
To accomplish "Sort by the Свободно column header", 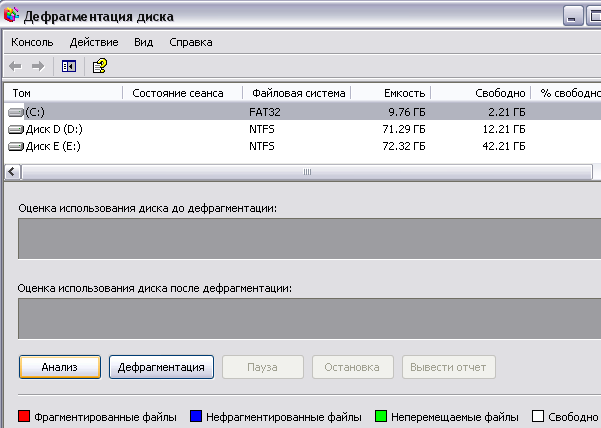I will point(481,93).
